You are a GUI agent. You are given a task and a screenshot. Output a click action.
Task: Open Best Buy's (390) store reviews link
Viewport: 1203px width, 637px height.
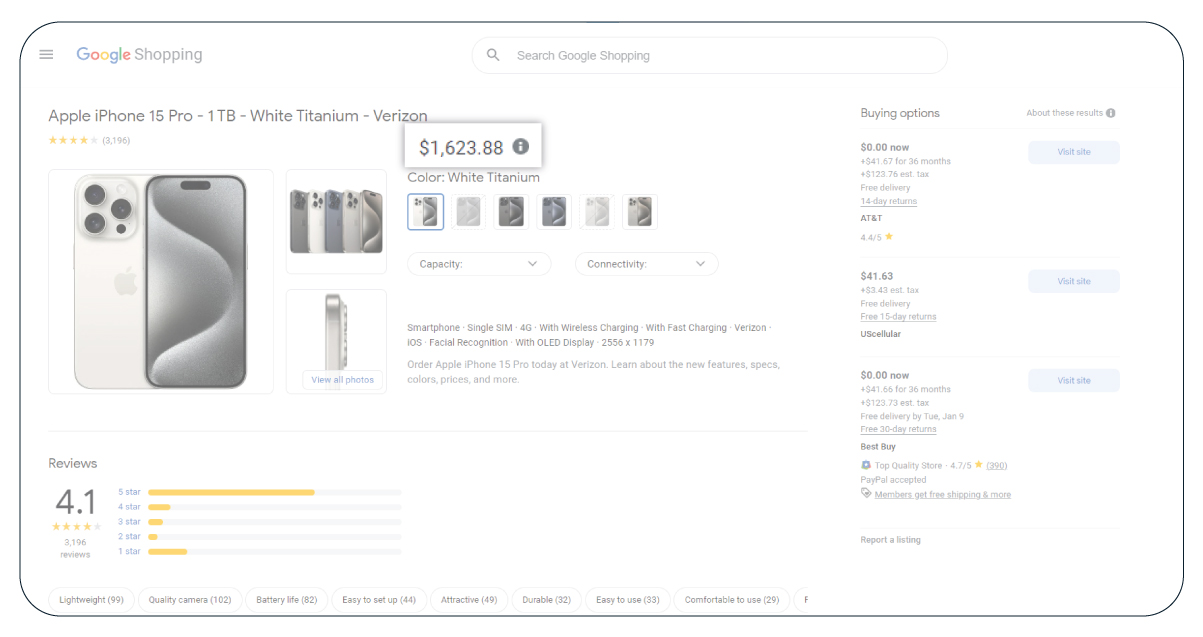click(x=997, y=465)
